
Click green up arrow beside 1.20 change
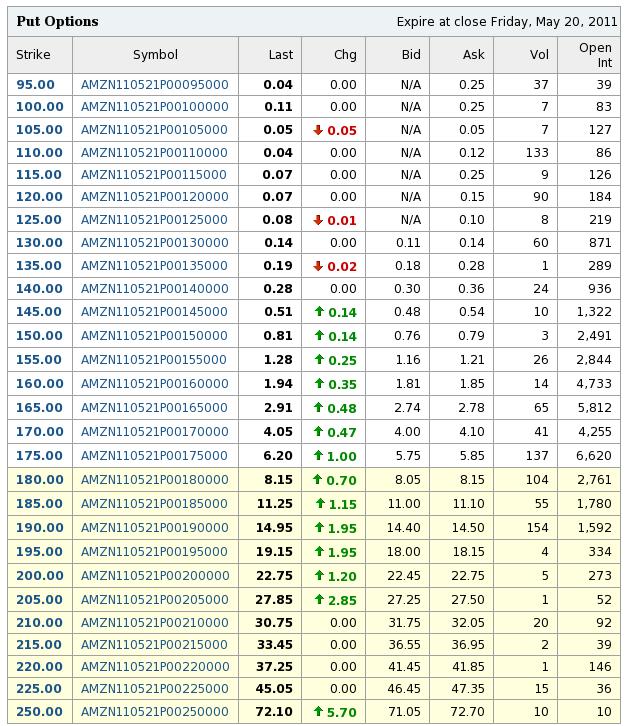tap(319, 576)
